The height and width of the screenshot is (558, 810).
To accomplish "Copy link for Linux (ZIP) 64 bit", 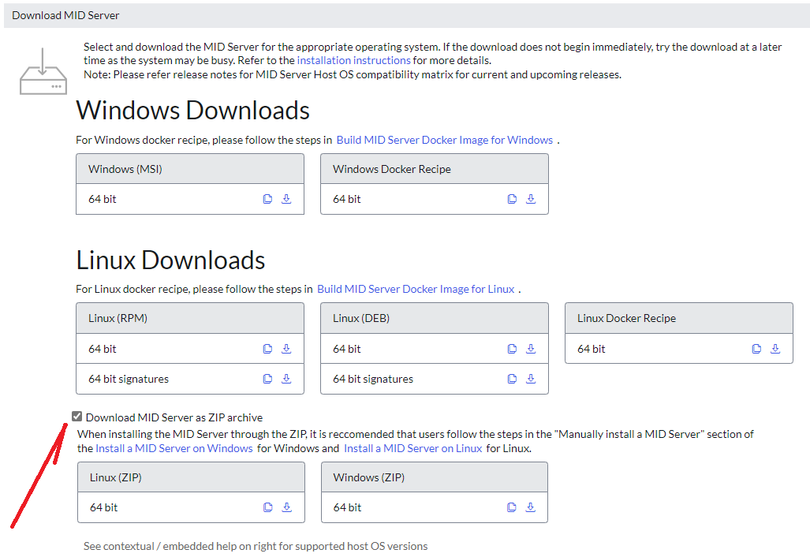I will tap(268, 507).
